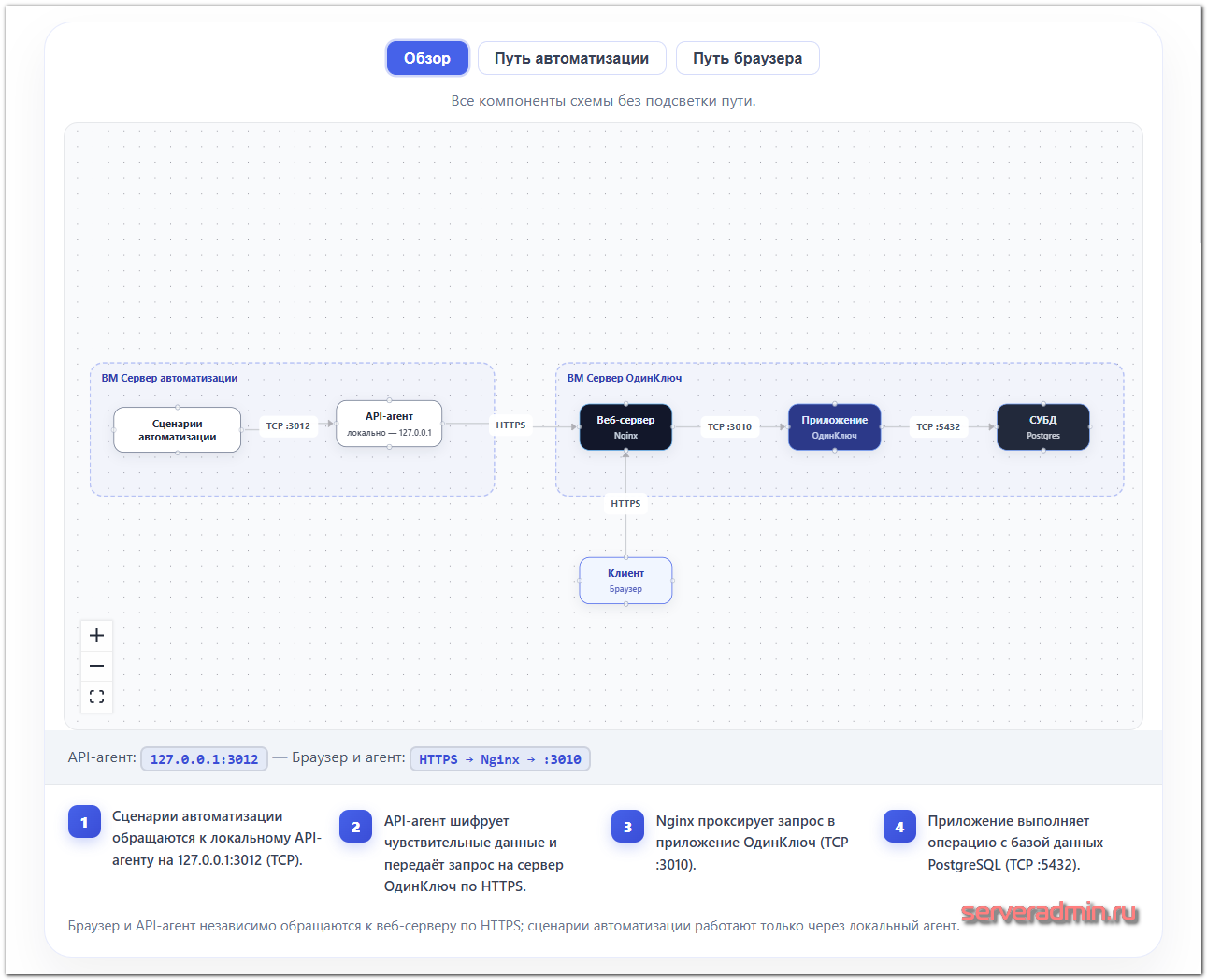Zoom in with the plus control
This screenshot has width=1207, height=980.
[x=96, y=636]
